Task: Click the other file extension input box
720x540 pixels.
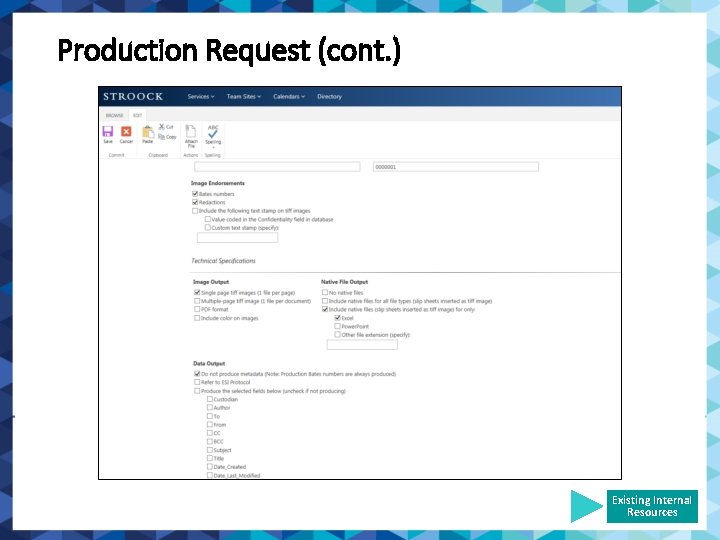Action: tap(362, 344)
